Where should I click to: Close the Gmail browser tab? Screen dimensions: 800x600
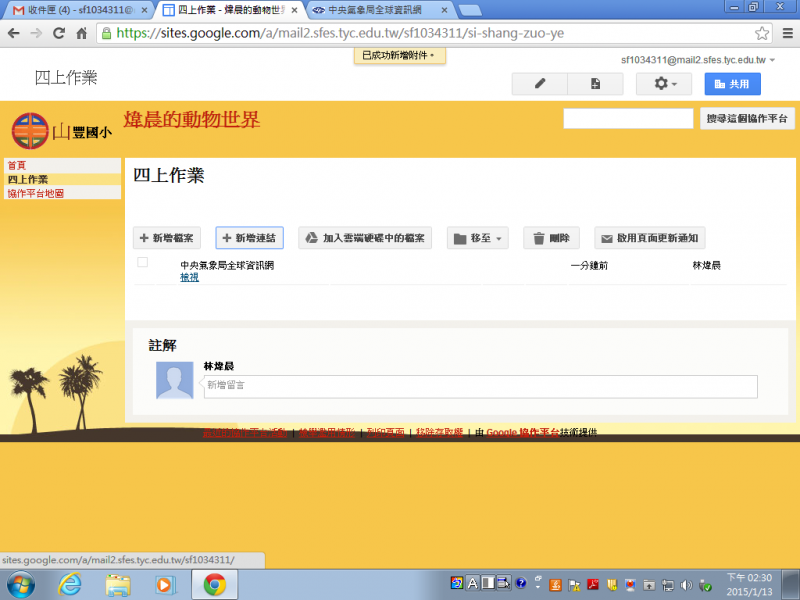(x=144, y=10)
